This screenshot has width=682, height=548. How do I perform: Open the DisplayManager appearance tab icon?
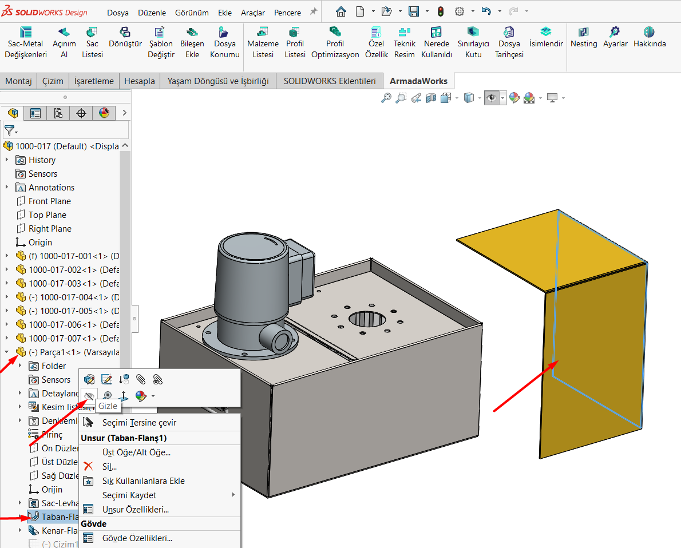click(104, 113)
